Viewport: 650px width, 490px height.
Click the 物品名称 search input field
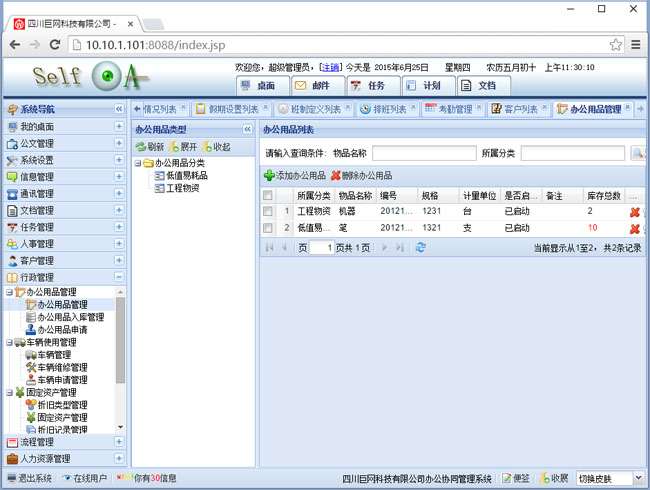point(423,153)
